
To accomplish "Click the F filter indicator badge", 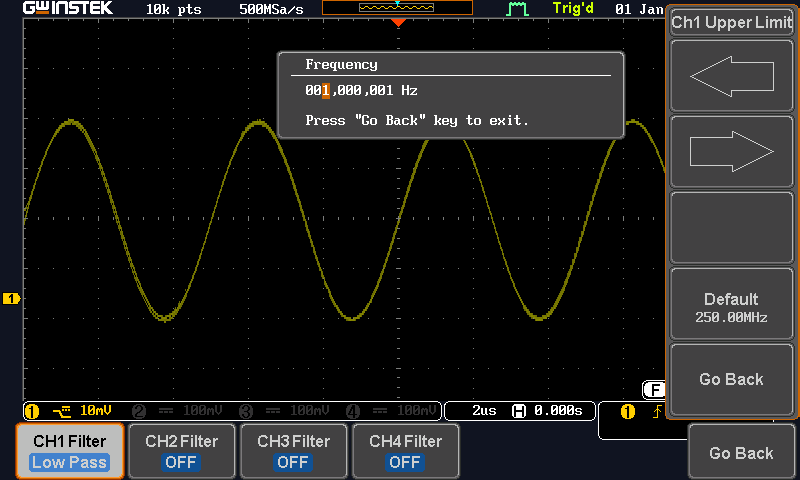I will tap(654, 390).
